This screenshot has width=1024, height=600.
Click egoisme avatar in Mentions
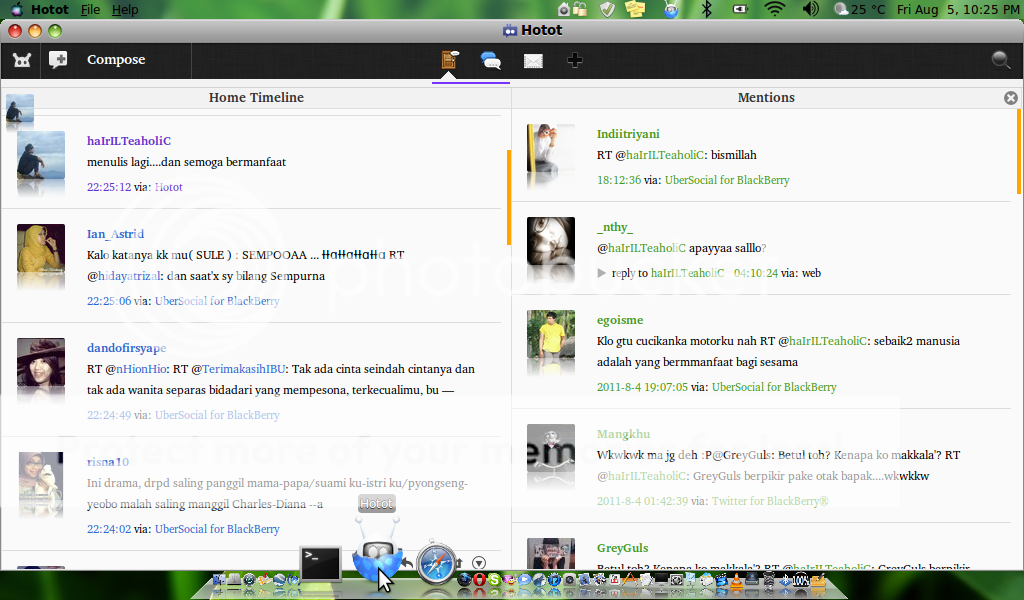point(551,334)
